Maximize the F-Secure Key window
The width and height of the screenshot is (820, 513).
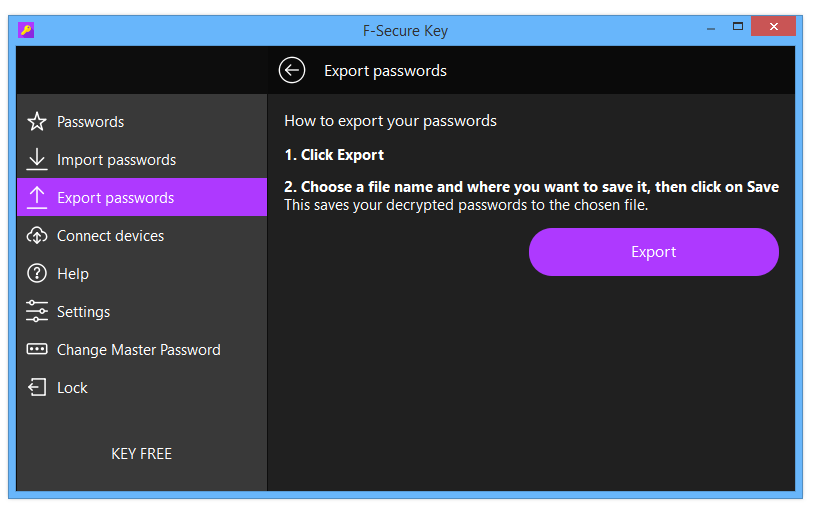coord(738,26)
